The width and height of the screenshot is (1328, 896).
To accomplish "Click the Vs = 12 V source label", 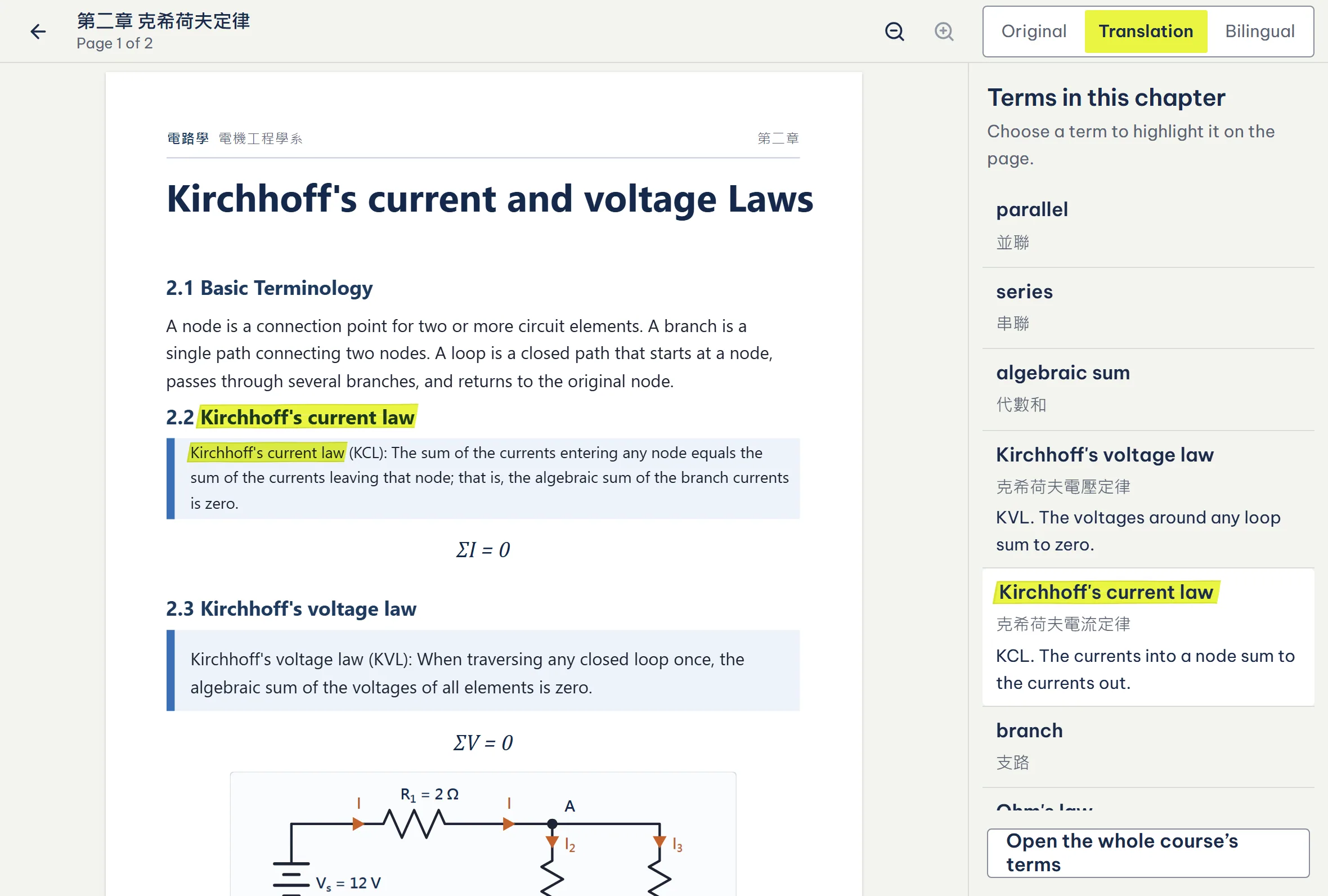I will (348, 884).
